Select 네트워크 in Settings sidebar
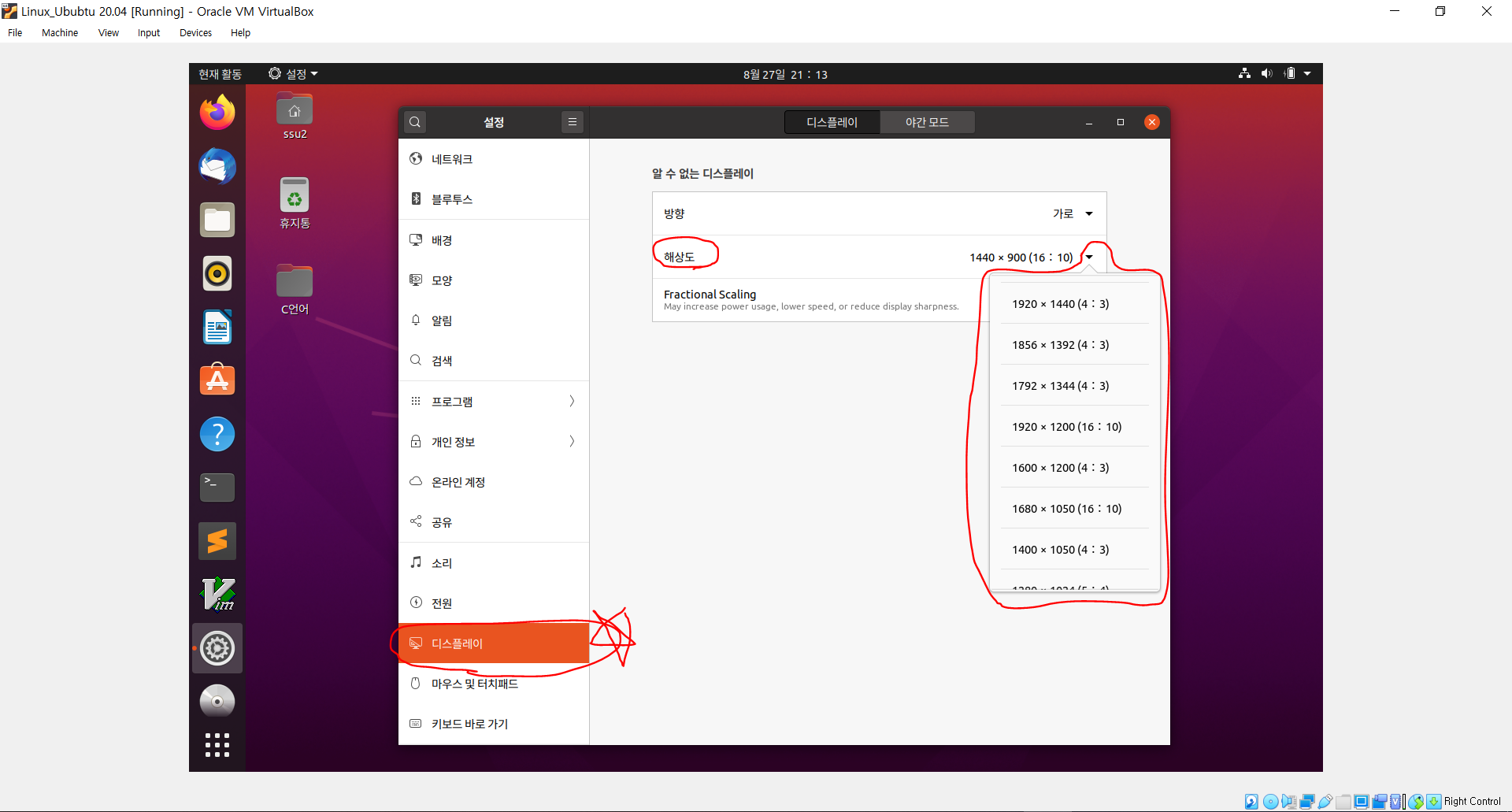 pos(494,159)
